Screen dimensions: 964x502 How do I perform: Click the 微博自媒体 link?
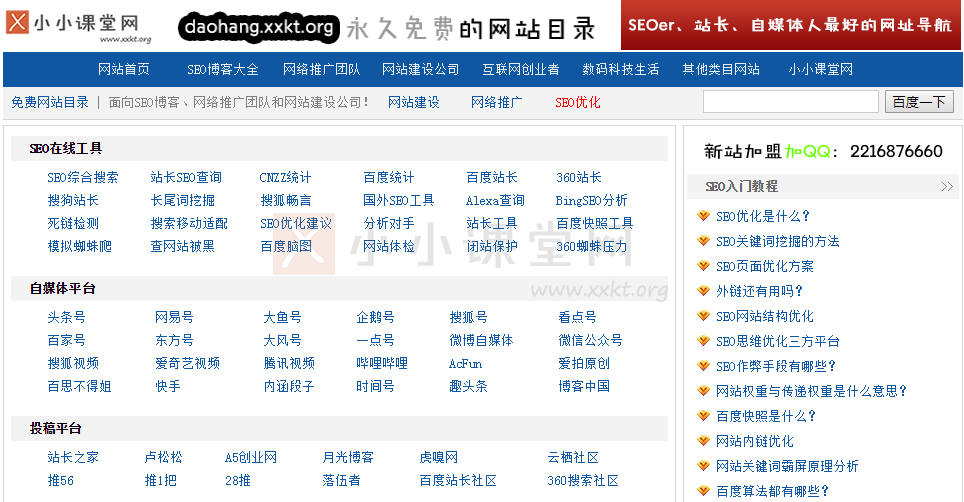(x=481, y=340)
